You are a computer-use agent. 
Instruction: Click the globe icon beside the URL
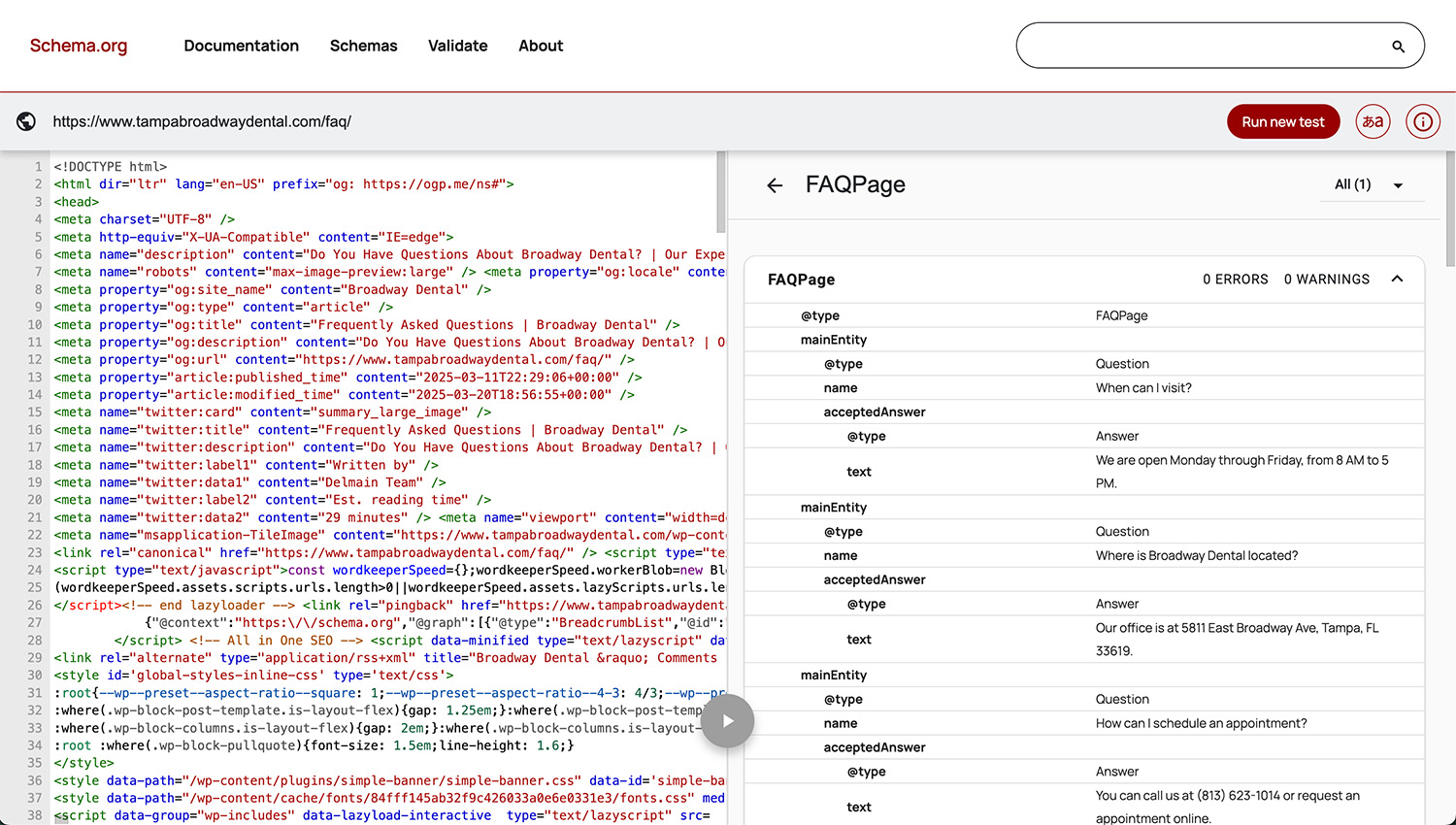pyautogui.click(x=26, y=121)
